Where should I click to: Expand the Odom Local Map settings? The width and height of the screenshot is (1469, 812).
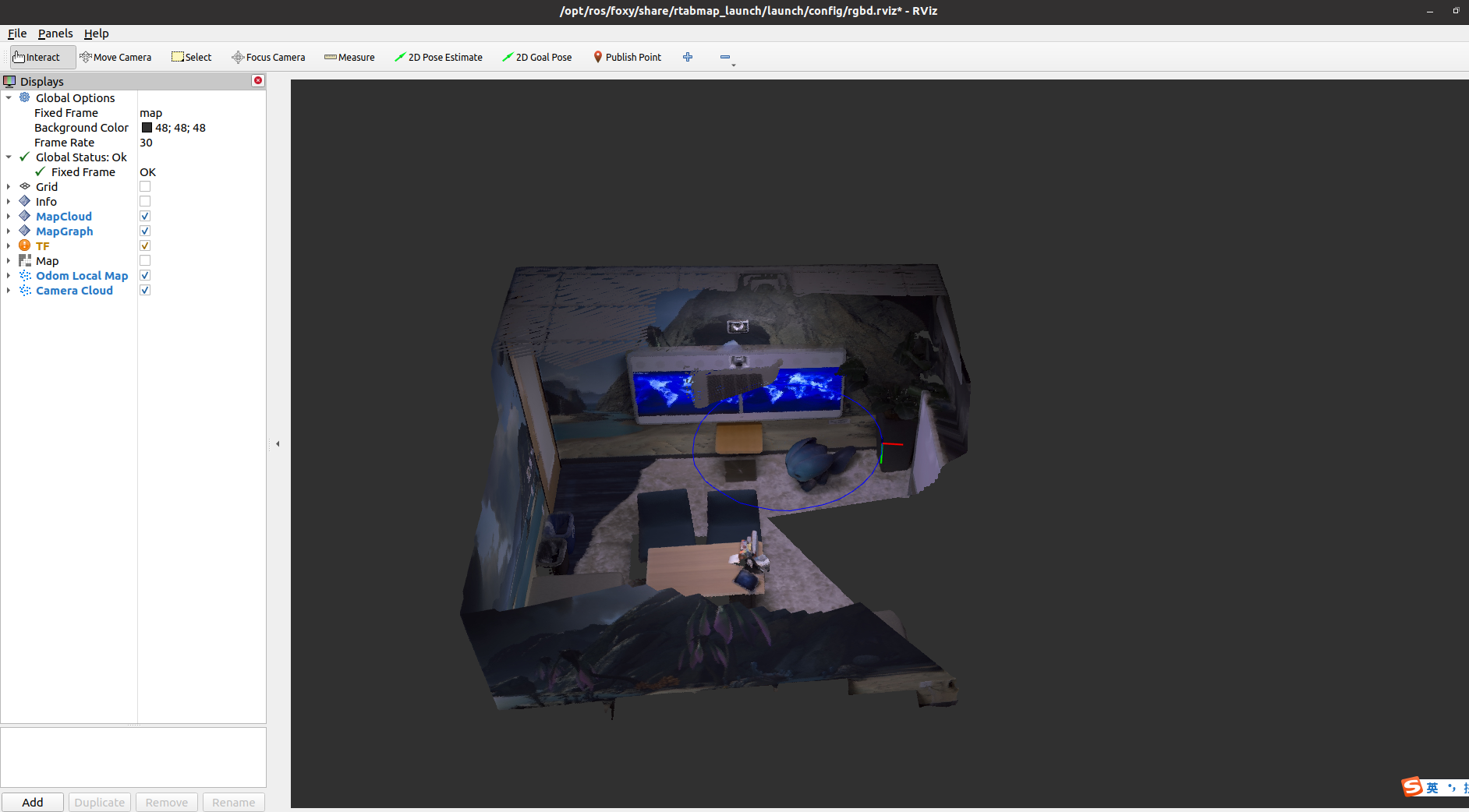click(x=8, y=274)
